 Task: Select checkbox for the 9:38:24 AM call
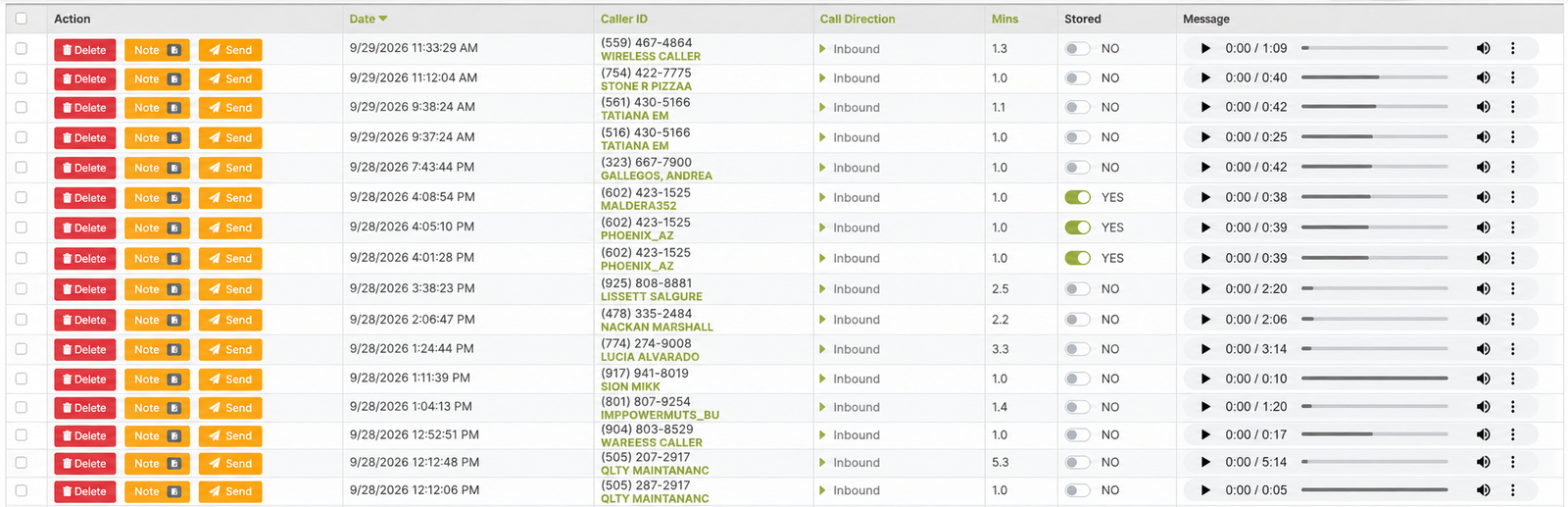[22, 107]
